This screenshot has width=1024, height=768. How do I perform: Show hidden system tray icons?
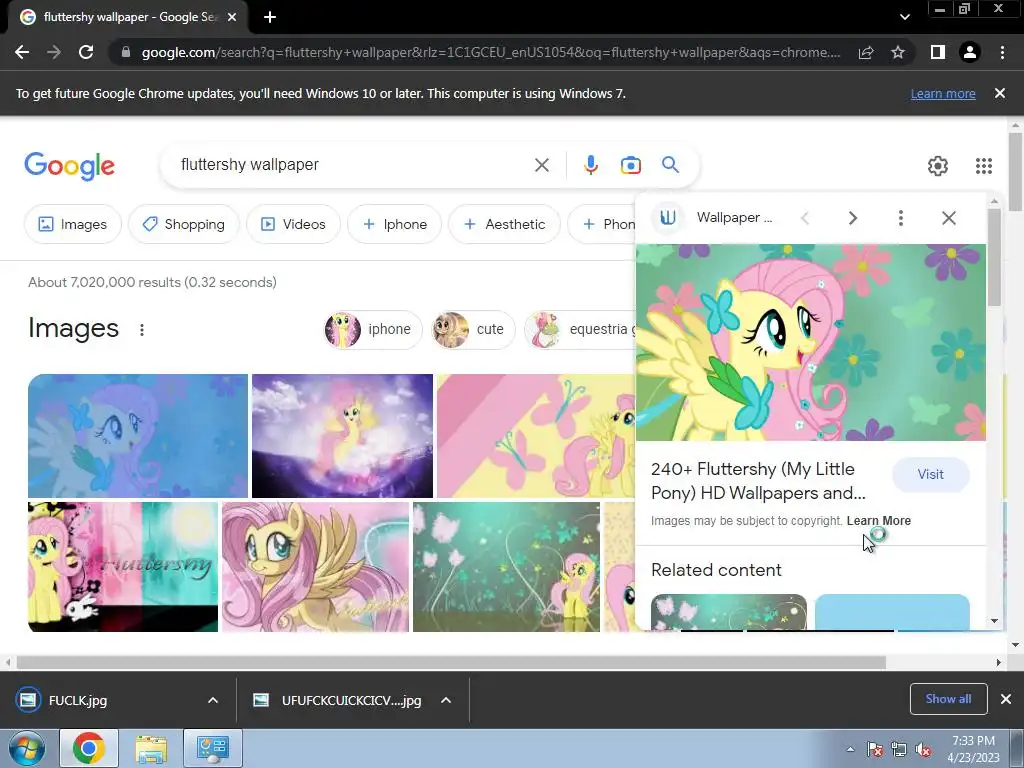[850, 749]
